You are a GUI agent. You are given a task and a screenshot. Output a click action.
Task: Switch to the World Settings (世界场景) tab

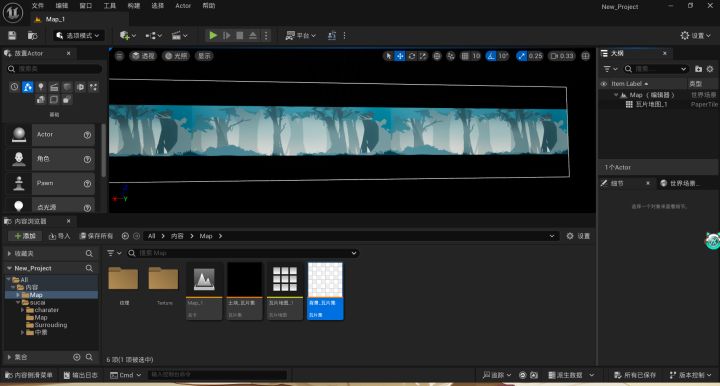681,183
